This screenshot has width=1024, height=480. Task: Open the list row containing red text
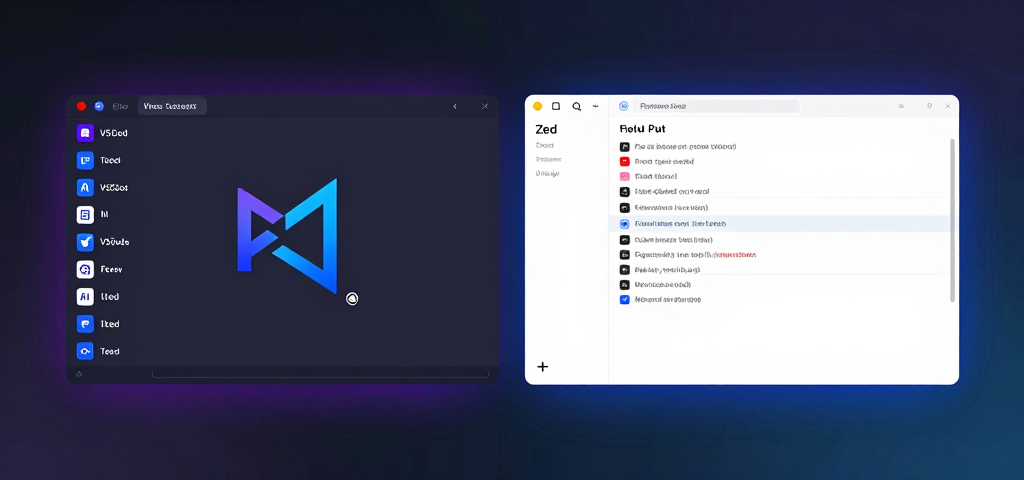point(690,255)
